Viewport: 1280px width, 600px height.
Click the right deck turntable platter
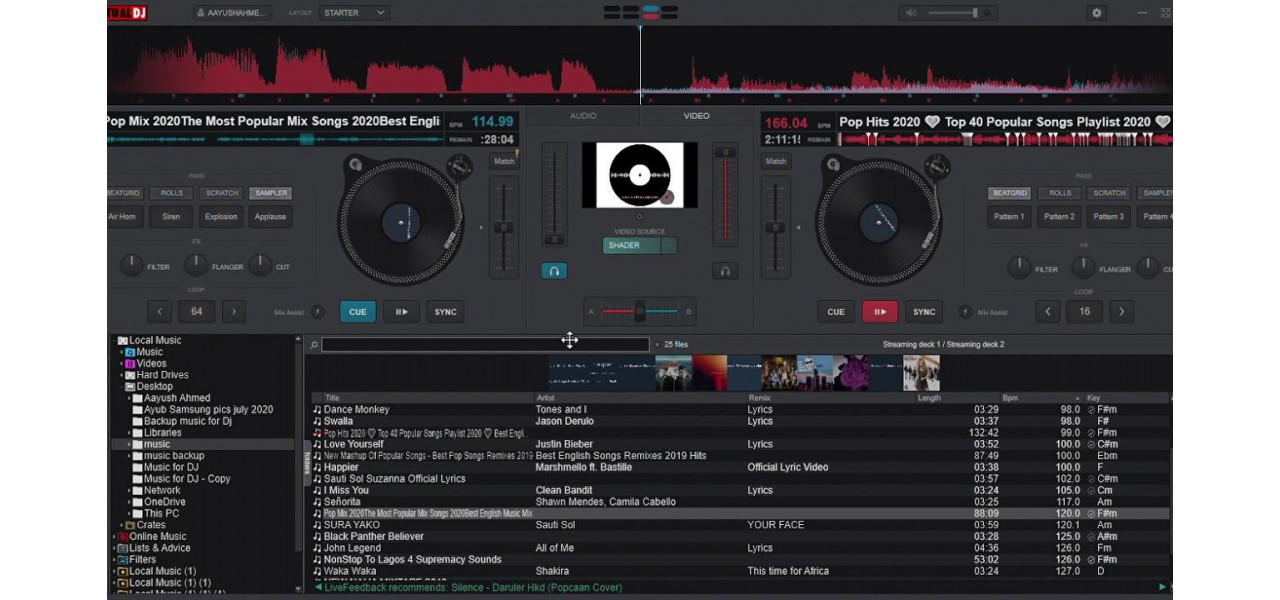[x=877, y=220]
